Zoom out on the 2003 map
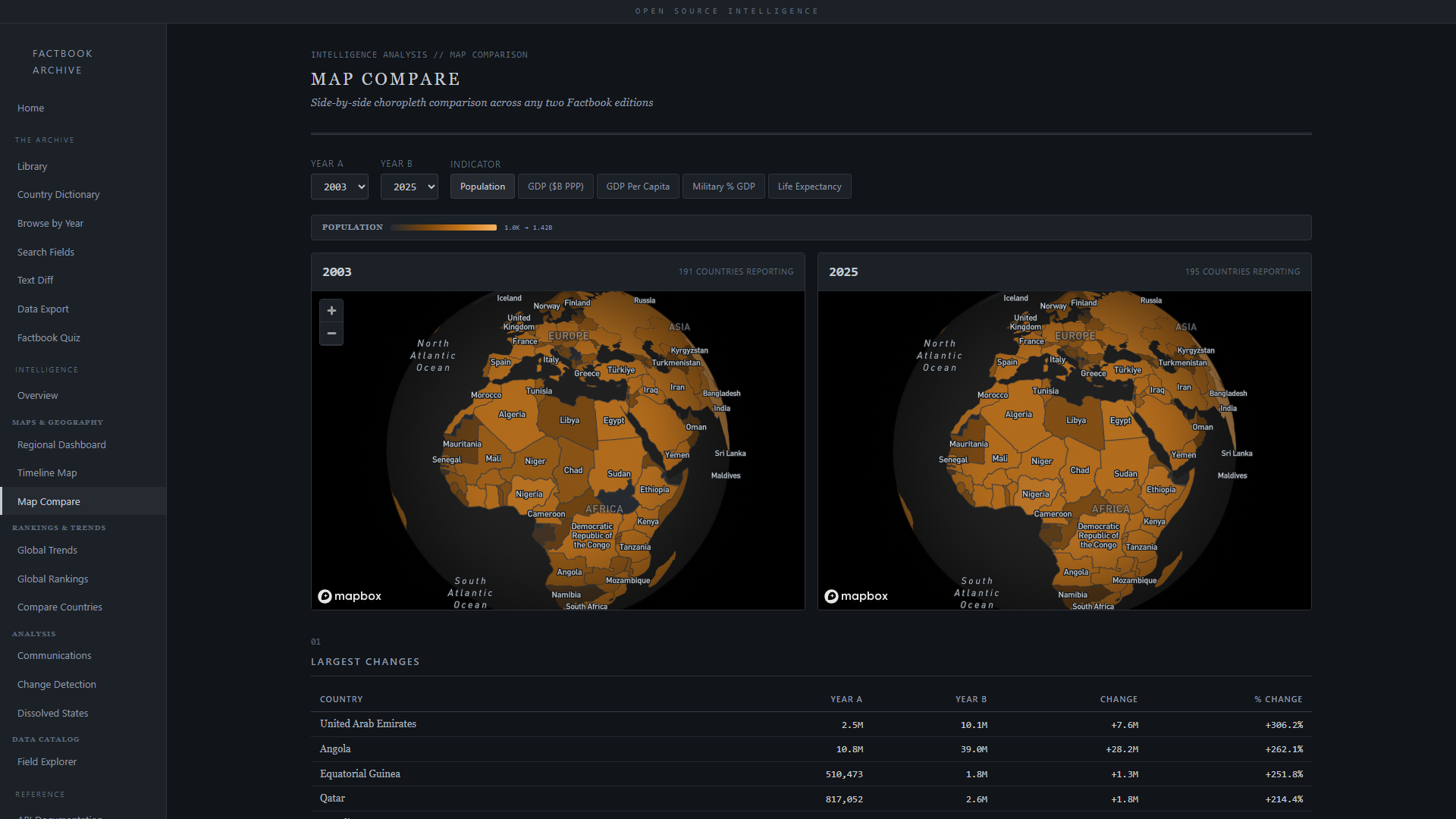 [x=331, y=334]
